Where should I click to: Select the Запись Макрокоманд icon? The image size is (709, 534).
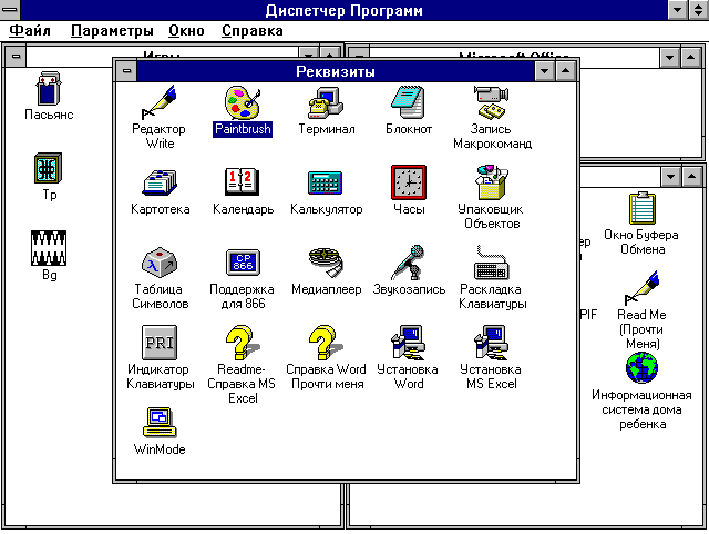[x=492, y=103]
